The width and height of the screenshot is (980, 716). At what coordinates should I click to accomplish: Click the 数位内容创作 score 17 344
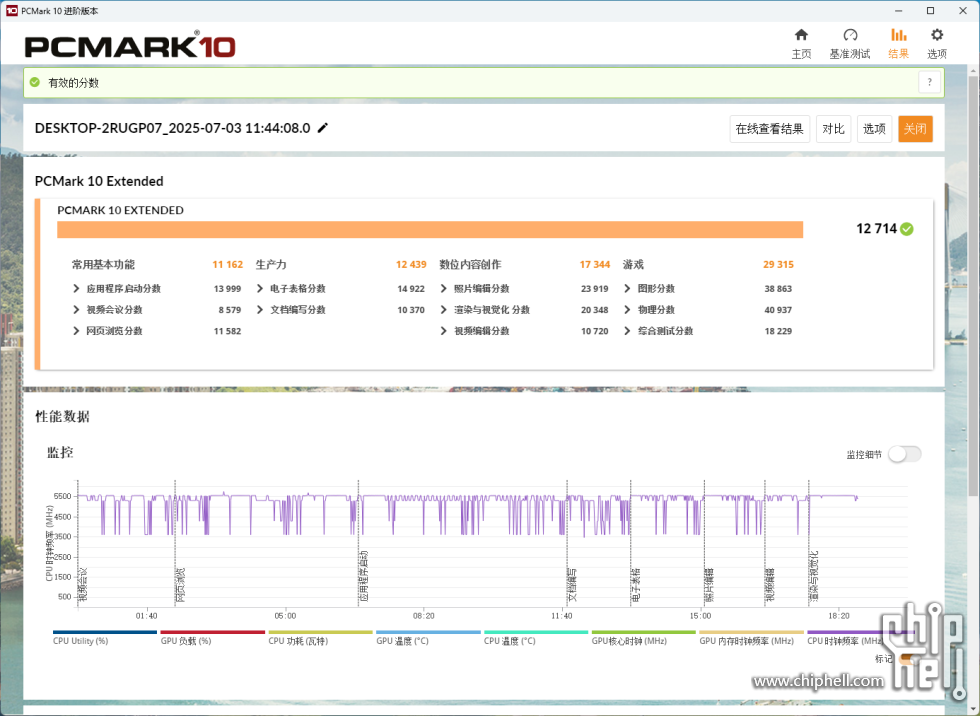594,265
